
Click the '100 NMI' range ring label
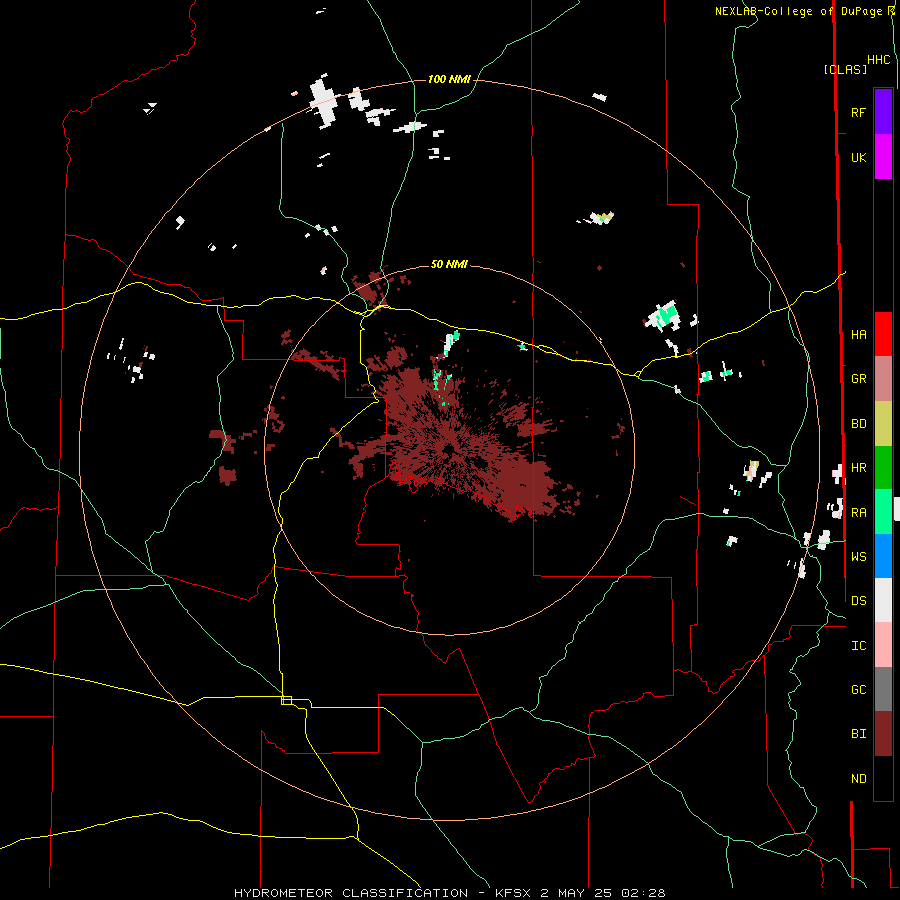click(x=449, y=79)
